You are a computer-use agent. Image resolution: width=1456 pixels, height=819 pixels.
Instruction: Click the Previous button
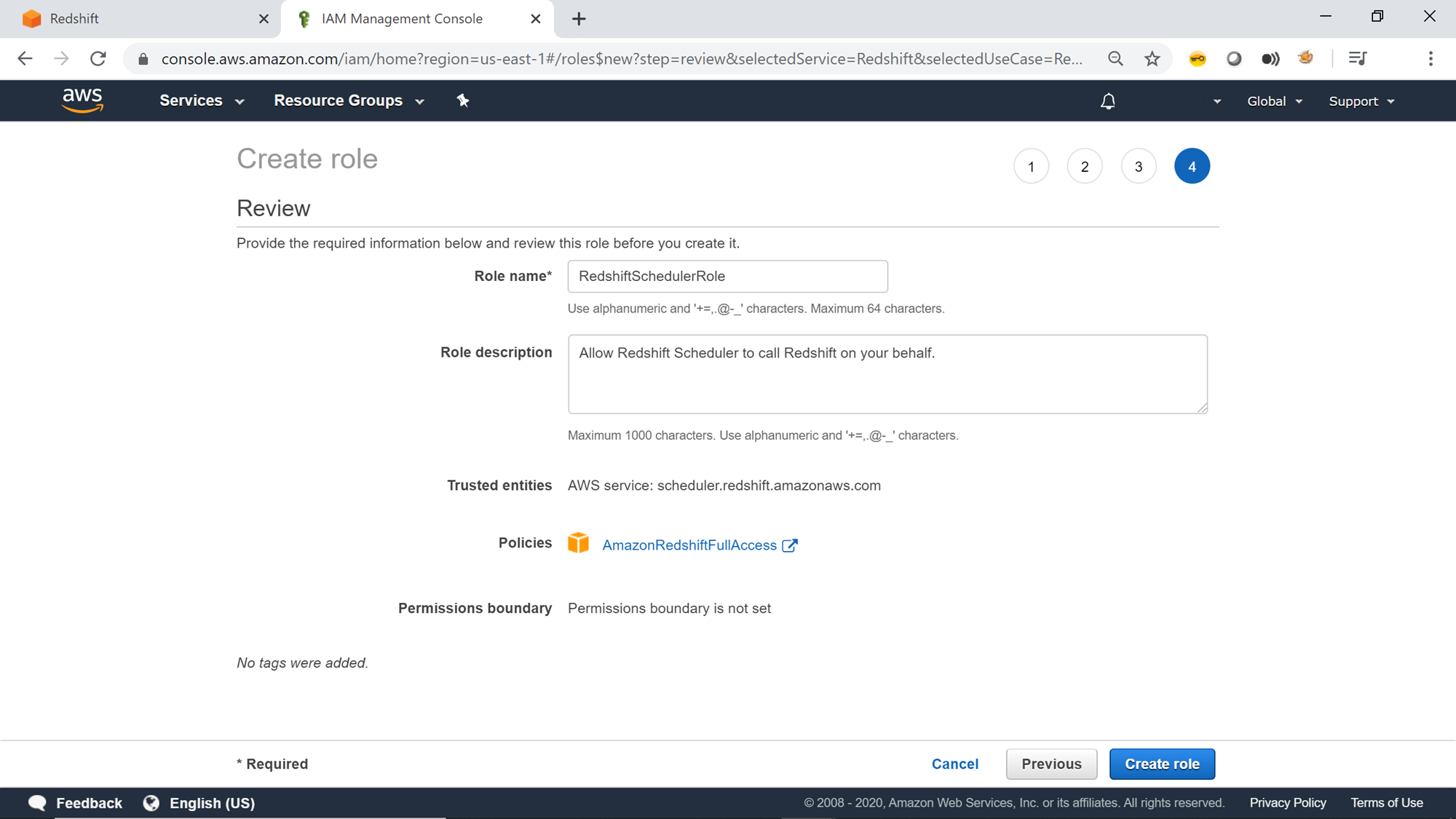click(x=1051, y=764)
